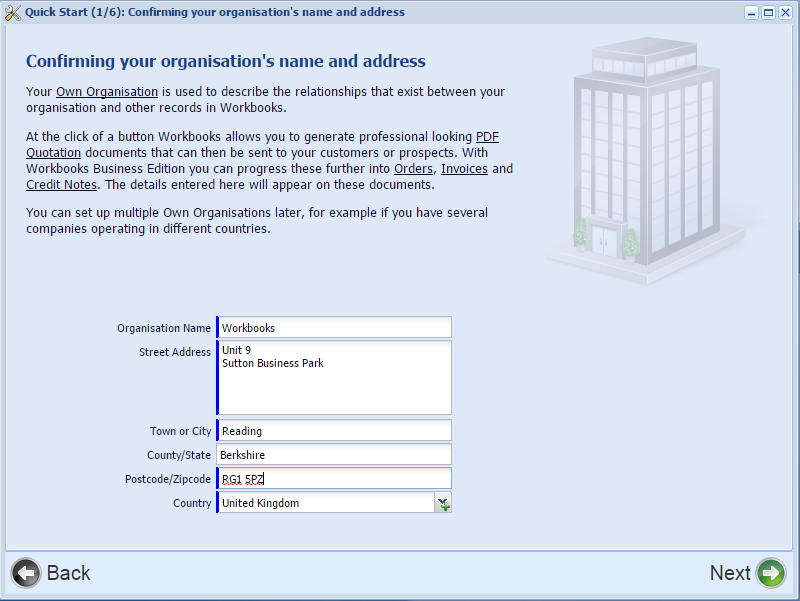Follow the PDF link

[x=487, y=137]
